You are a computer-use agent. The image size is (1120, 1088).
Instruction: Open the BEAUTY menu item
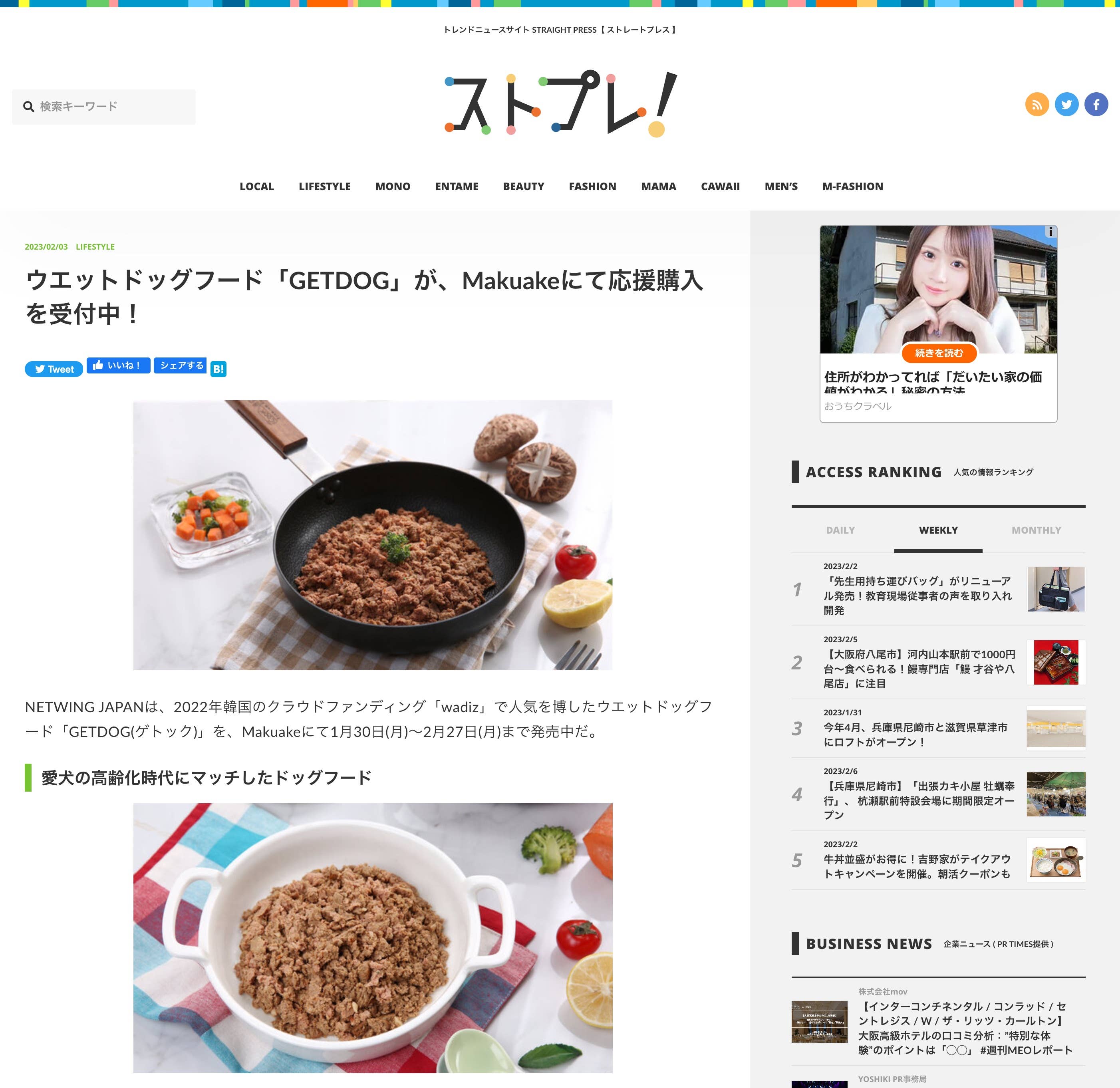pos(523,187)
